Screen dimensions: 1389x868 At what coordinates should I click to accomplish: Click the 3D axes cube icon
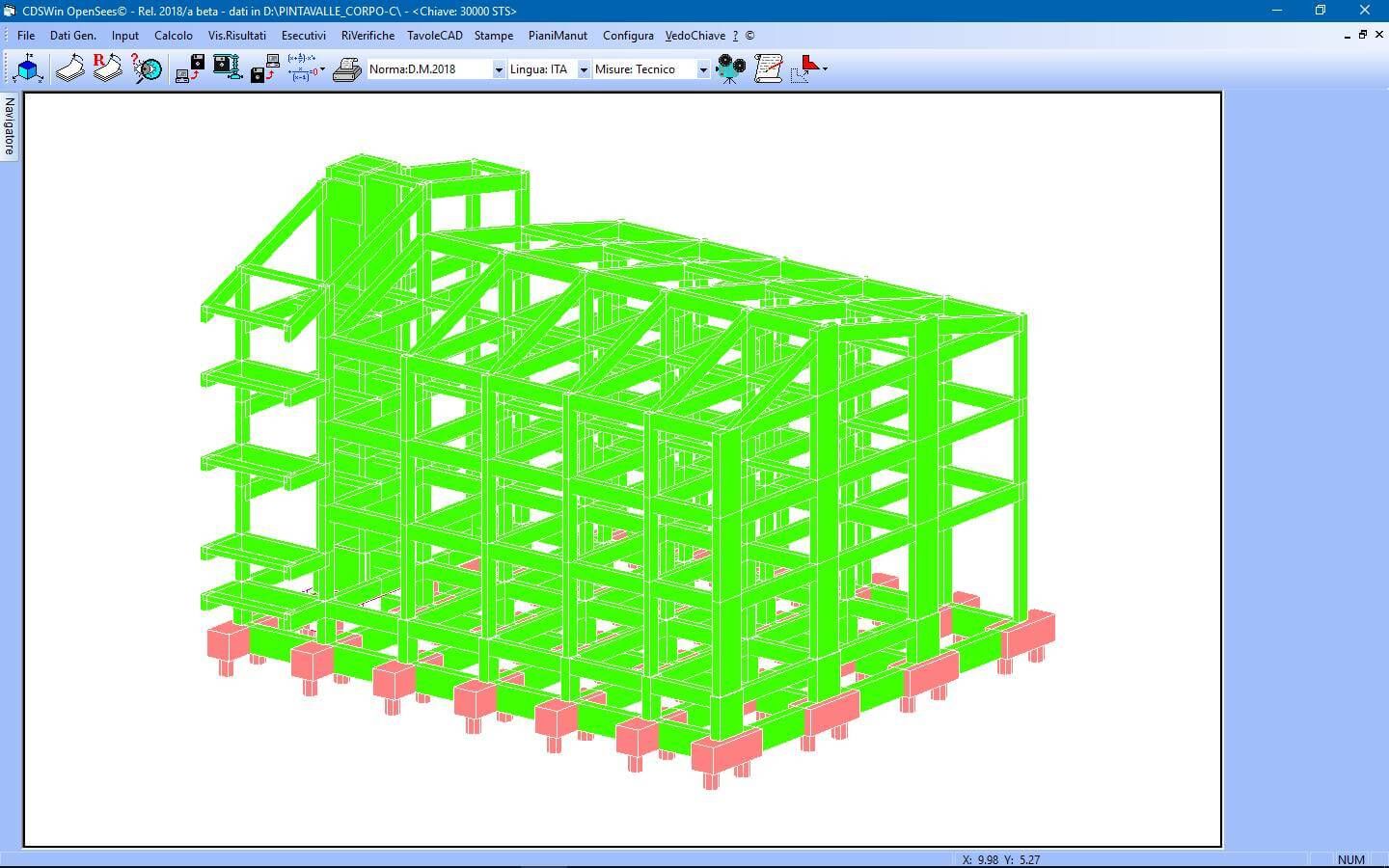[28, 68]
